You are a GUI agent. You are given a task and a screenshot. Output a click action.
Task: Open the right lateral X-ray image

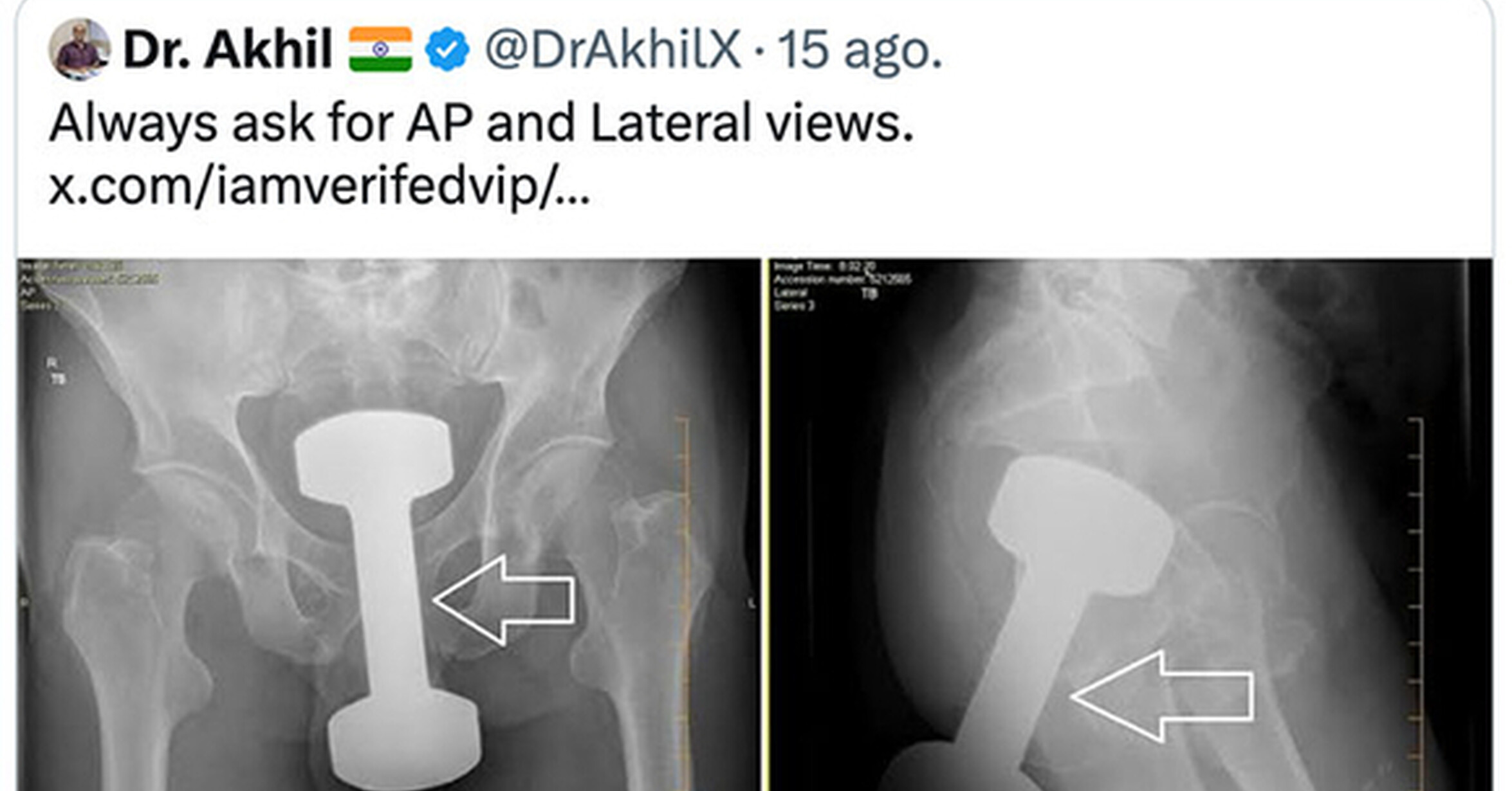click(x=1131, y=525)
